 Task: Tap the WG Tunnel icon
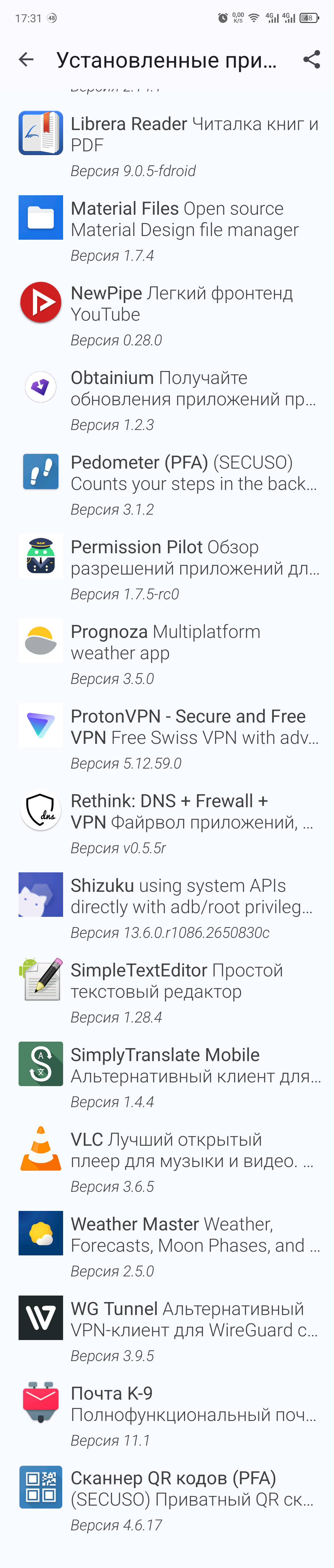click(x=41, y=1317)
